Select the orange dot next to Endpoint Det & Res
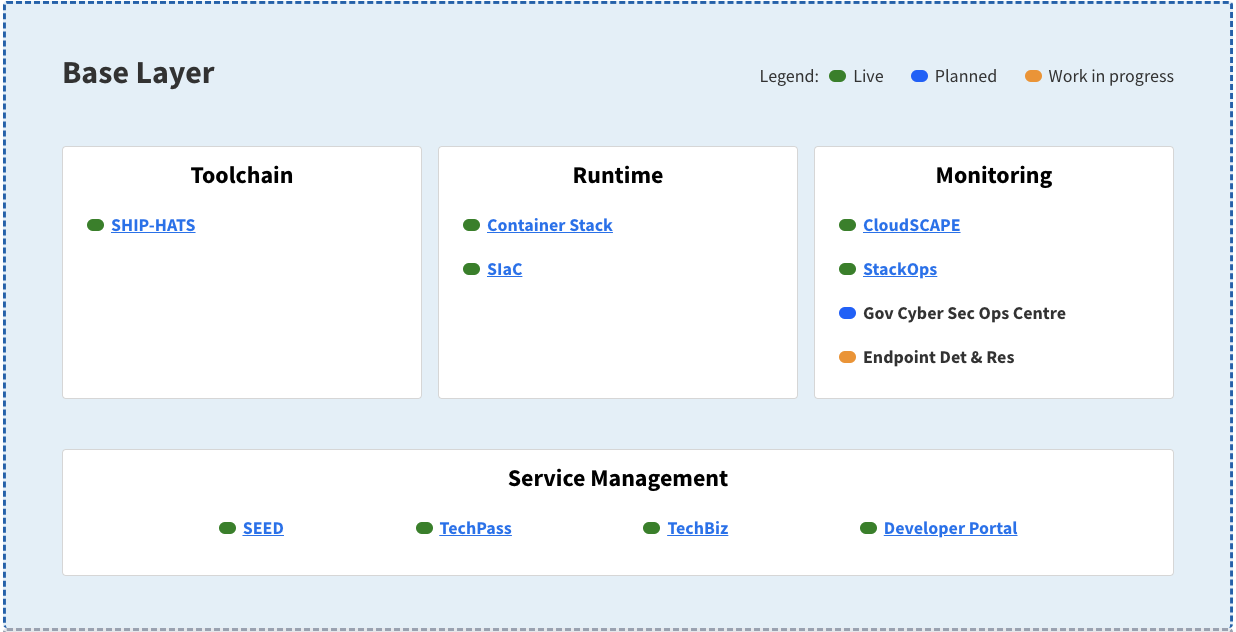This screenshot has width=1236, height=632. click(x=847, y=356)
